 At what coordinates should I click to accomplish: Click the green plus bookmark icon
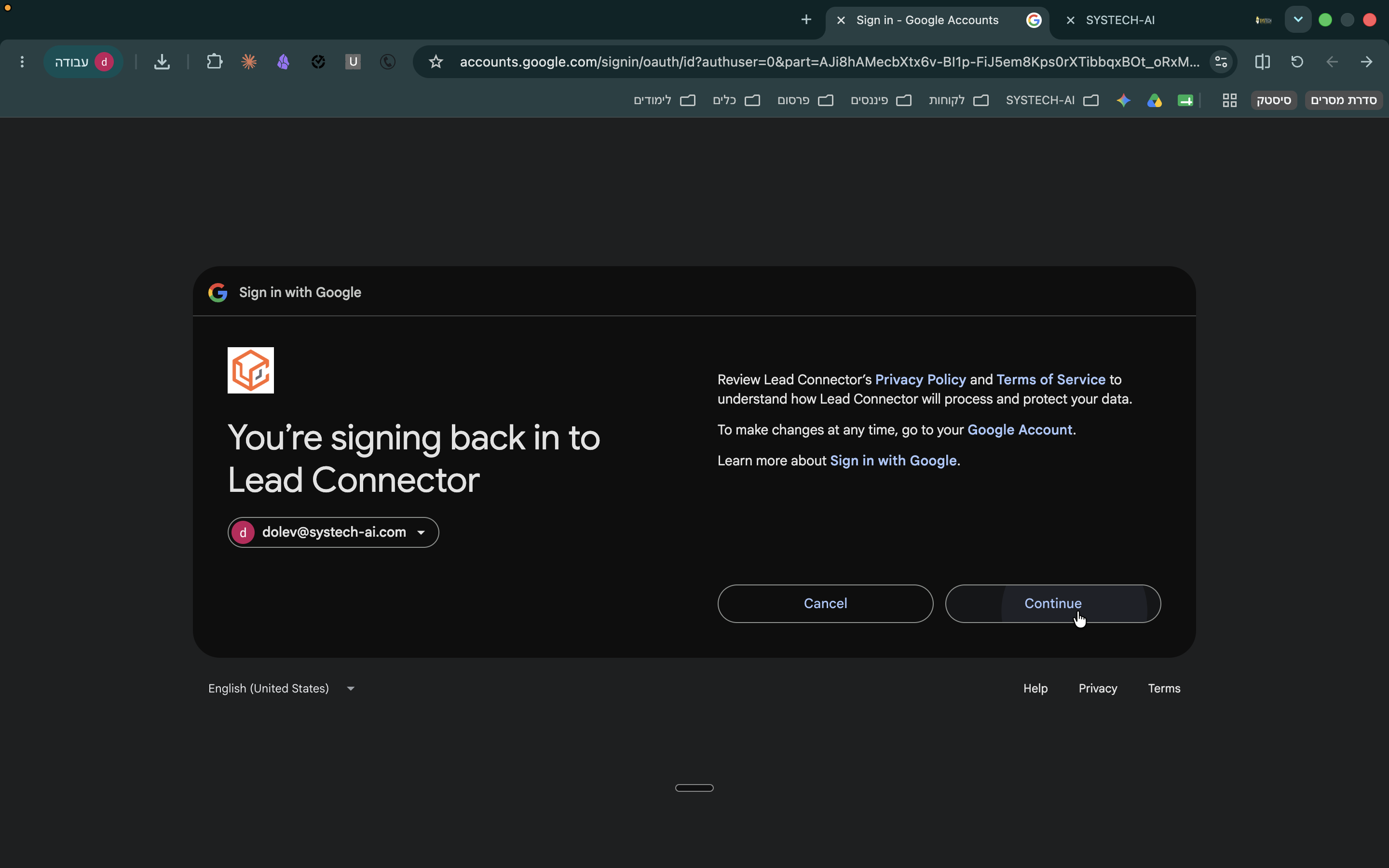click(1185, 100)
